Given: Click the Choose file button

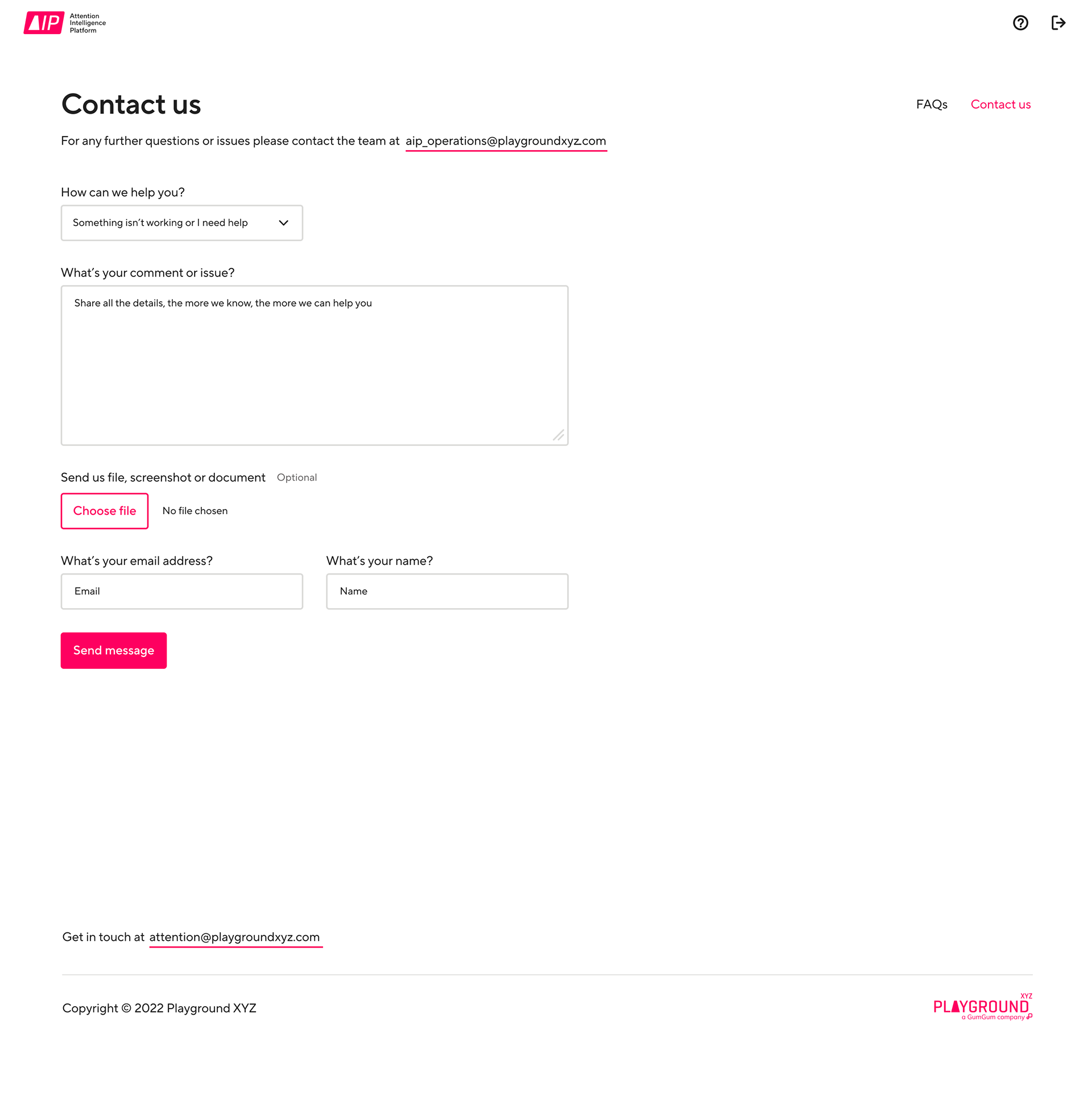Looking at the screenshot, I should tap(105, 510).
